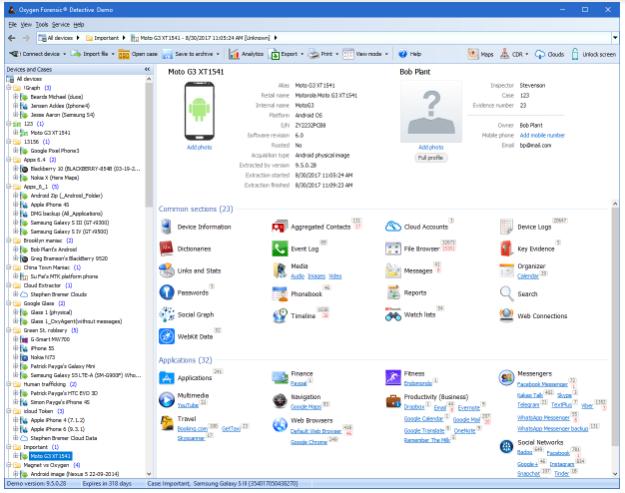Open the WhatsApp Messenger backup link
The width and height of the screenshot is (625, 493).
(x=552, y=428)
